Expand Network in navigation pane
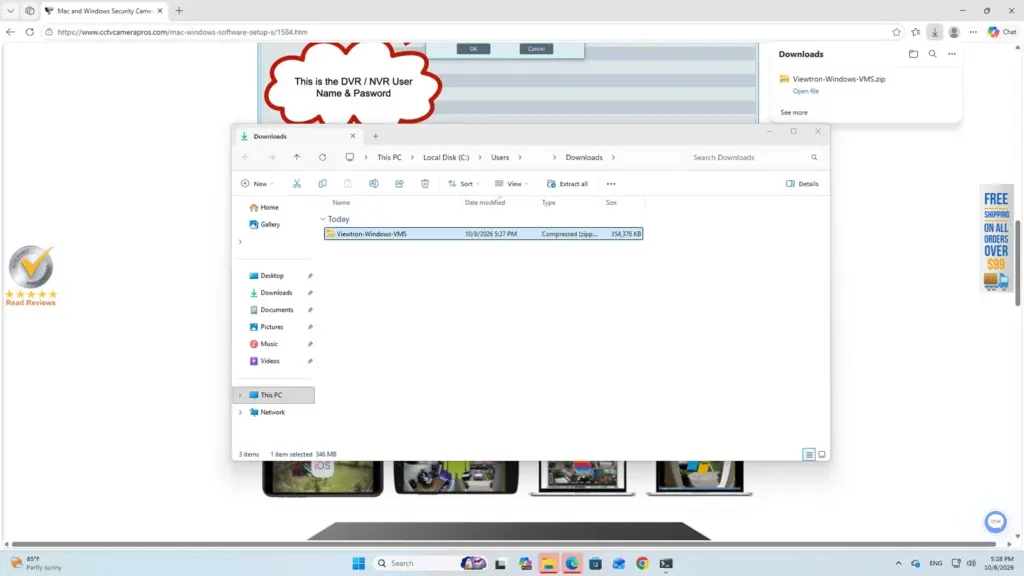 240,412
